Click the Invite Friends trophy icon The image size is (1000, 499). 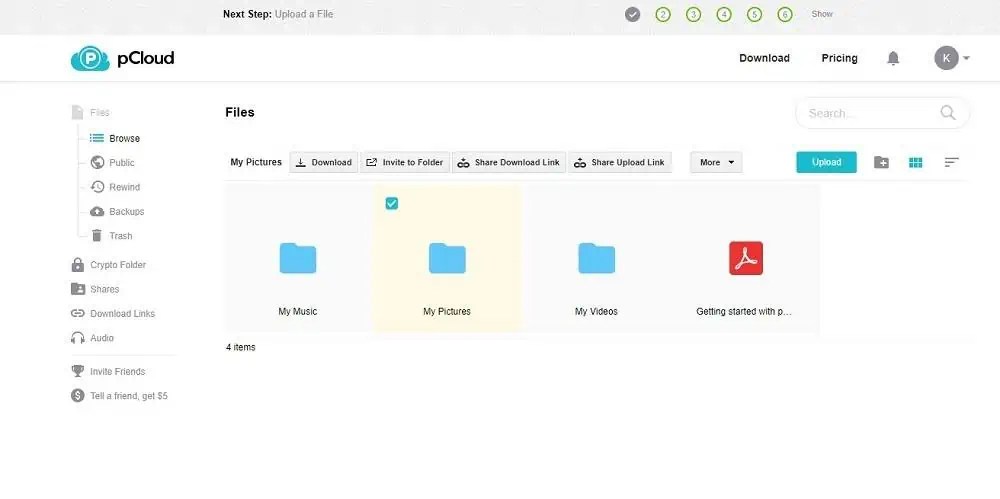(x=78, y=371)
